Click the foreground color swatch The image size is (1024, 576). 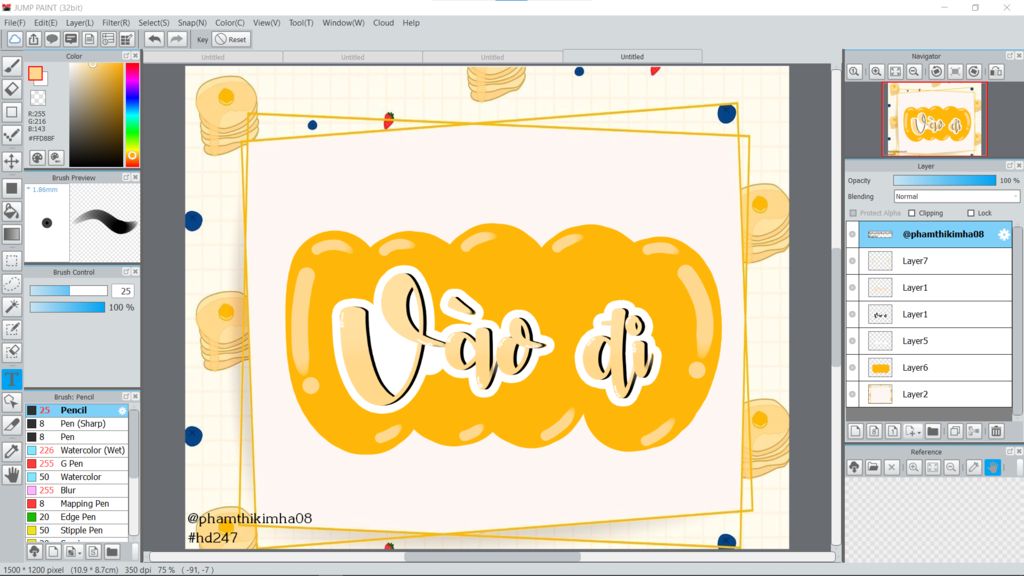[x=35, y=73]
